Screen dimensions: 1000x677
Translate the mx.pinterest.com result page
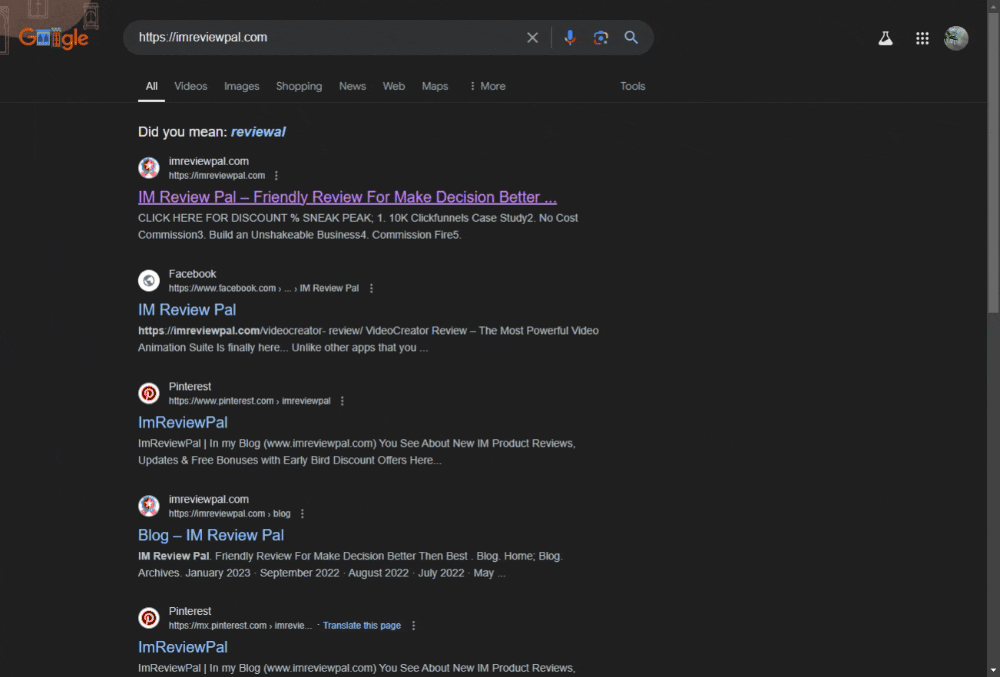pyautogui.click(x=361, y=626)
